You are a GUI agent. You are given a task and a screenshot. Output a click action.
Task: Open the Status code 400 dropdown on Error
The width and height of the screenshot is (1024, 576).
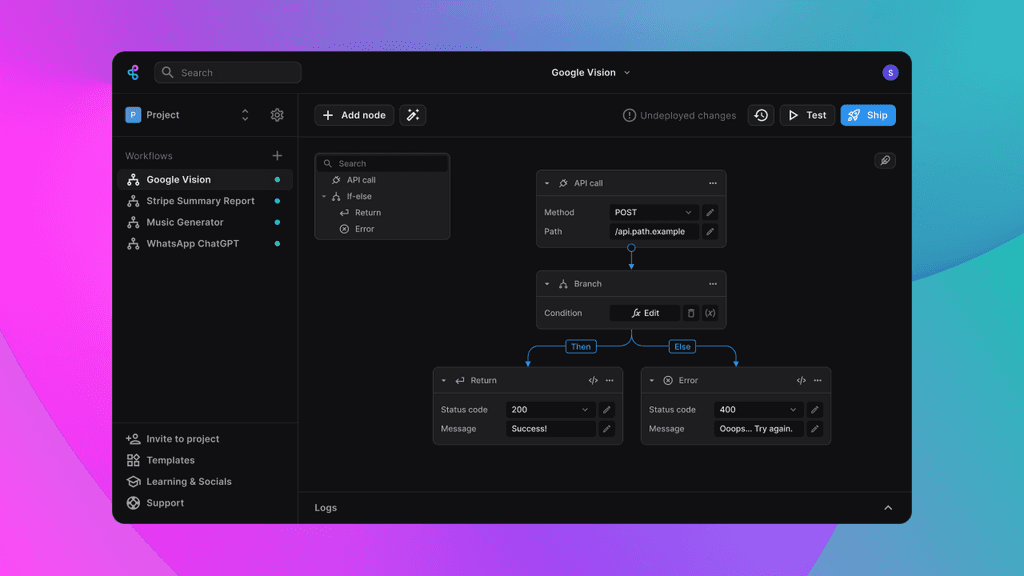pyautogui.click(x=756, y=409)
